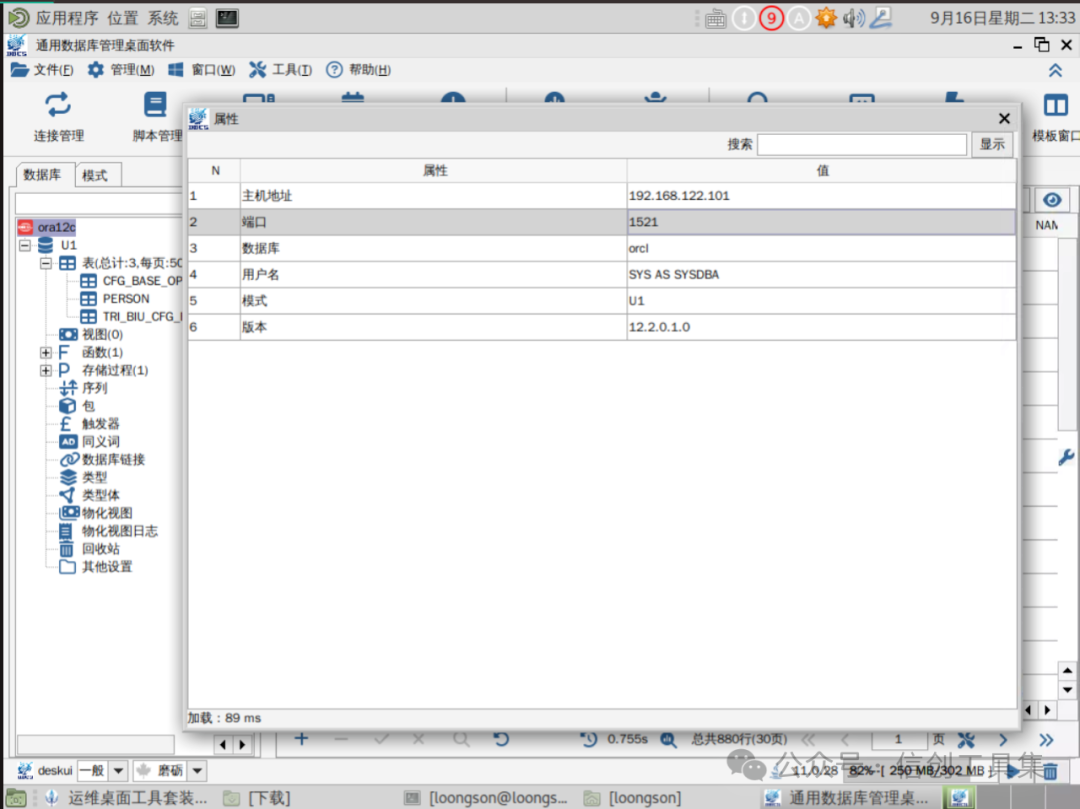The width and height of the screenshot is (1080, 809).
Task: Click the scroll-up arrow on right panel
Action: tap(1067, 670)
